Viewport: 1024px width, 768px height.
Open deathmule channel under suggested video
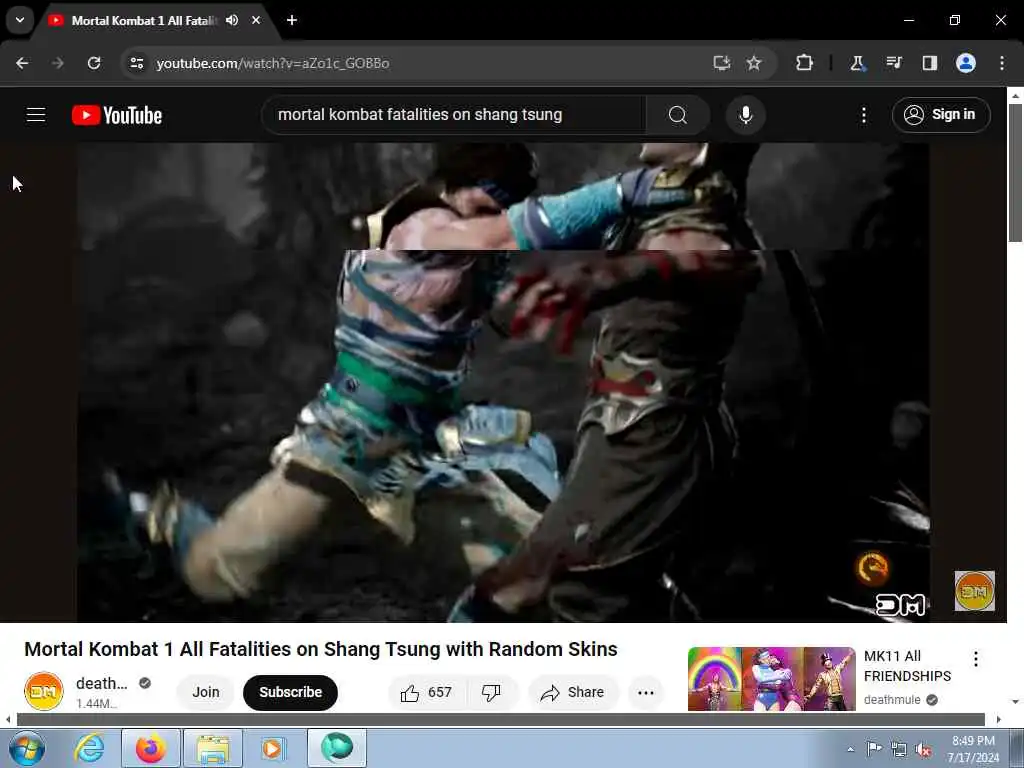click(x=892, y=699)
